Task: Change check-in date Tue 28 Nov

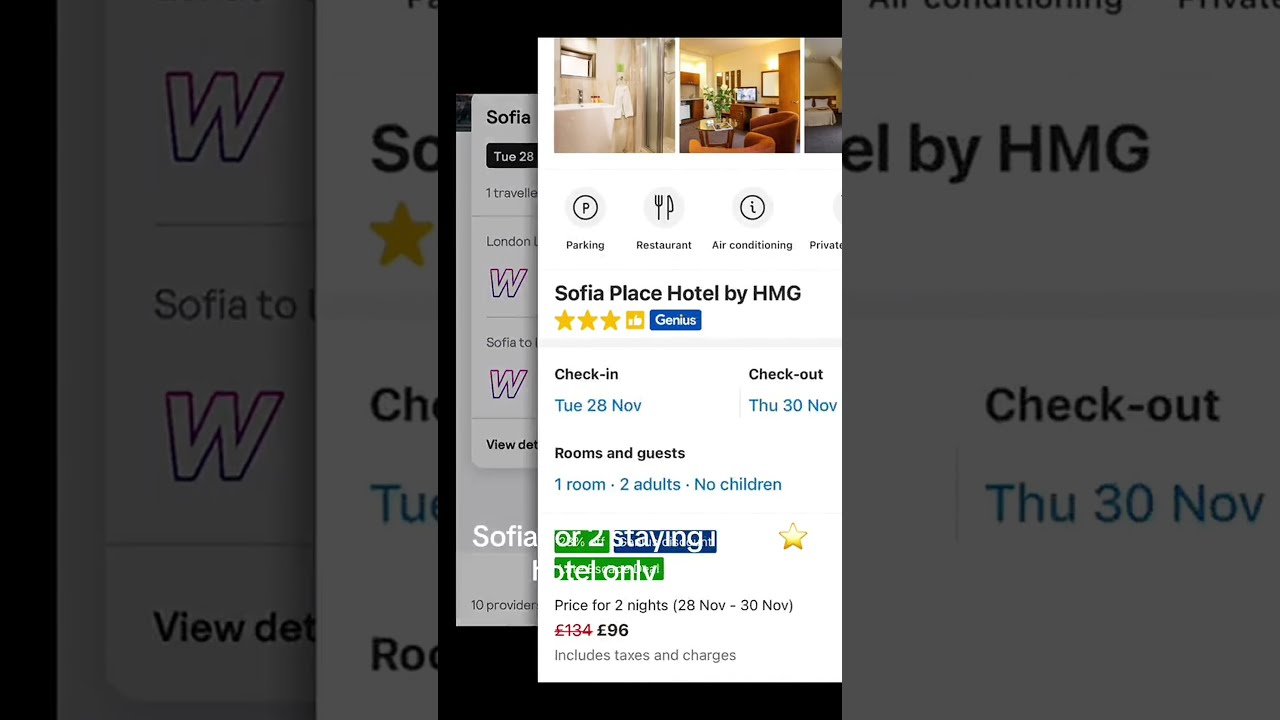Action: [x=598, y=405]
